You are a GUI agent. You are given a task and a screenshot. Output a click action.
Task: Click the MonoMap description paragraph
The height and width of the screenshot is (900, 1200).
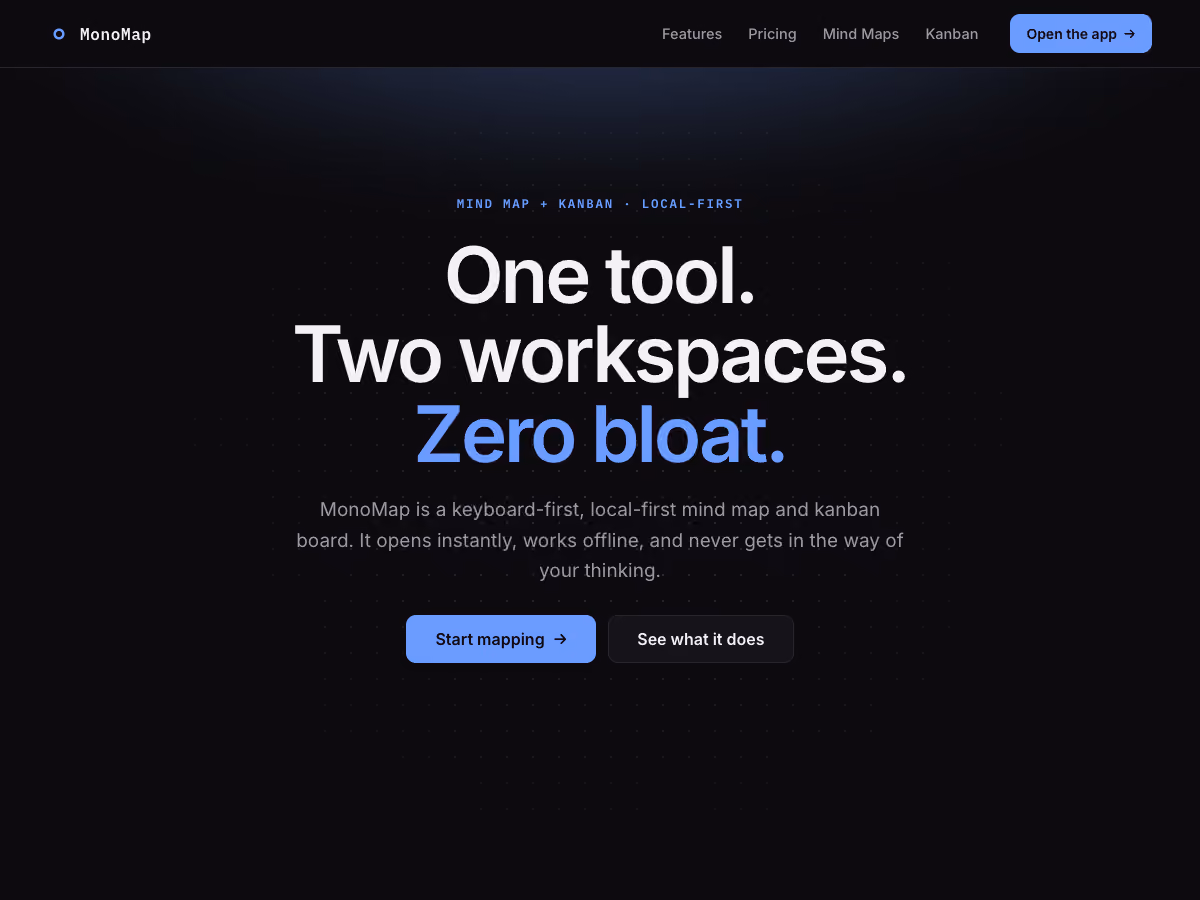[x=600, y=540]
